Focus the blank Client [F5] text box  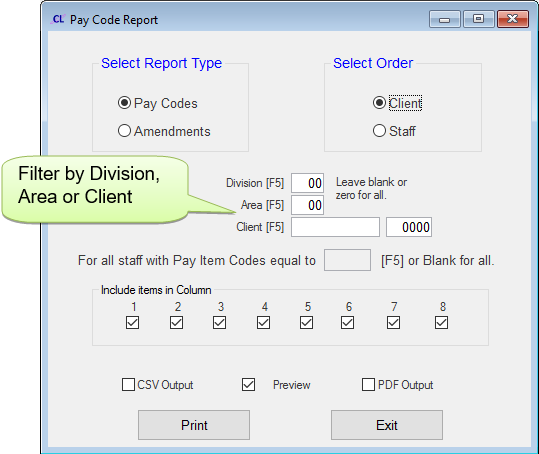335,227
